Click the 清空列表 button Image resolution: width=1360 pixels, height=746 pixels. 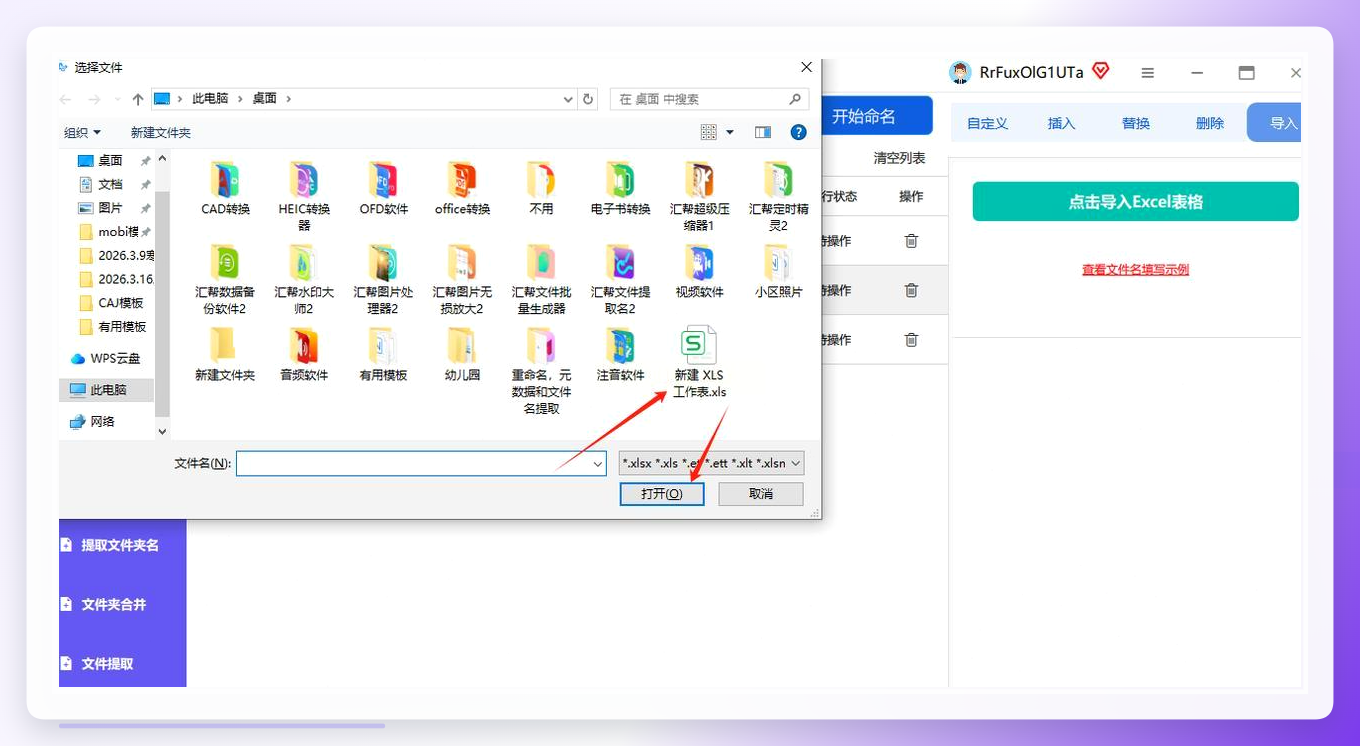coord(899,158)
